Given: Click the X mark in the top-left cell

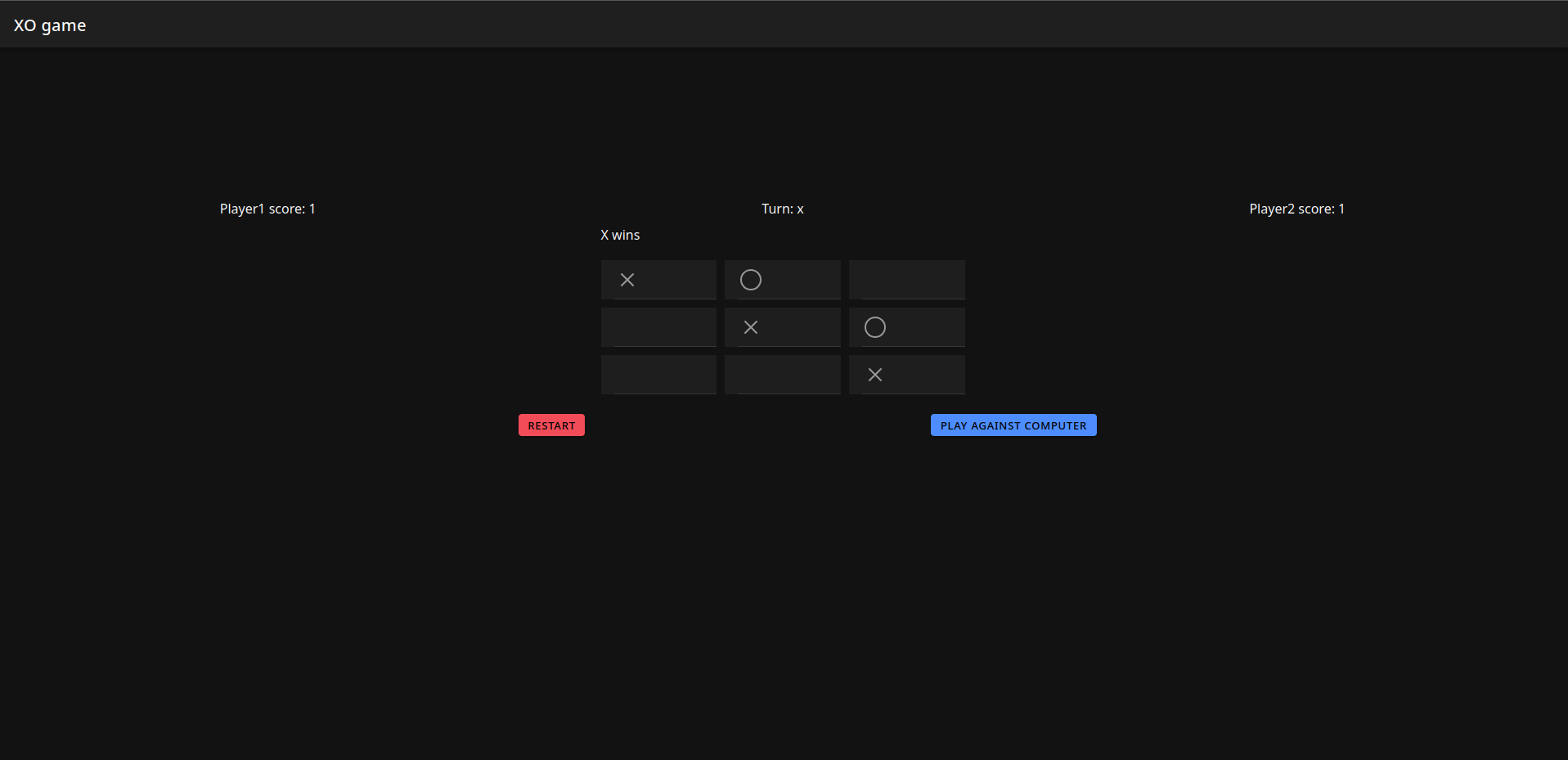Looking at the screenshot, I should point(627,280).
